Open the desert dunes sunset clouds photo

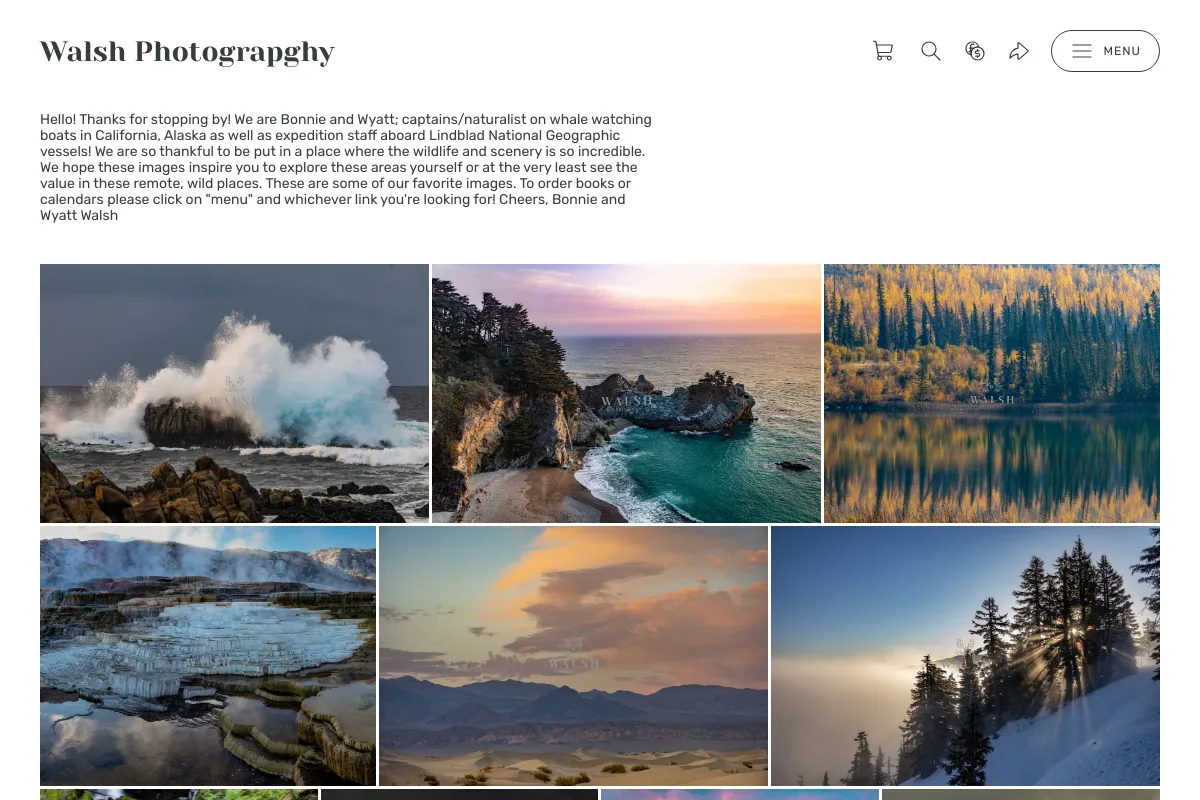(573, 656)
